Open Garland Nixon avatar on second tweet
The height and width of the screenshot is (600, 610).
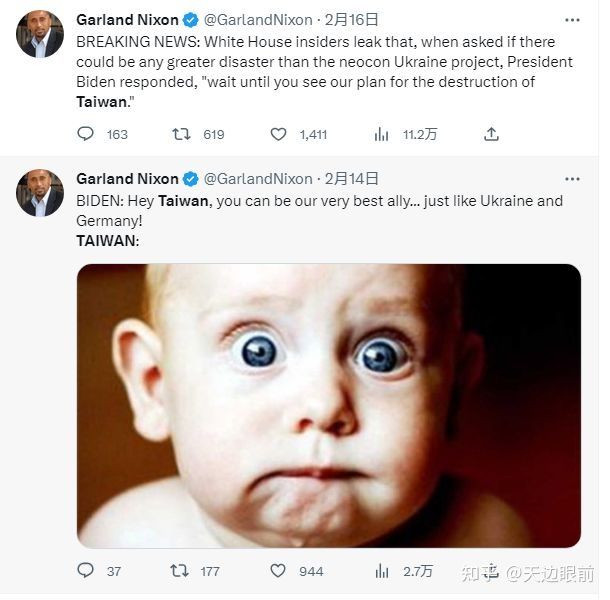pos(40,193)
